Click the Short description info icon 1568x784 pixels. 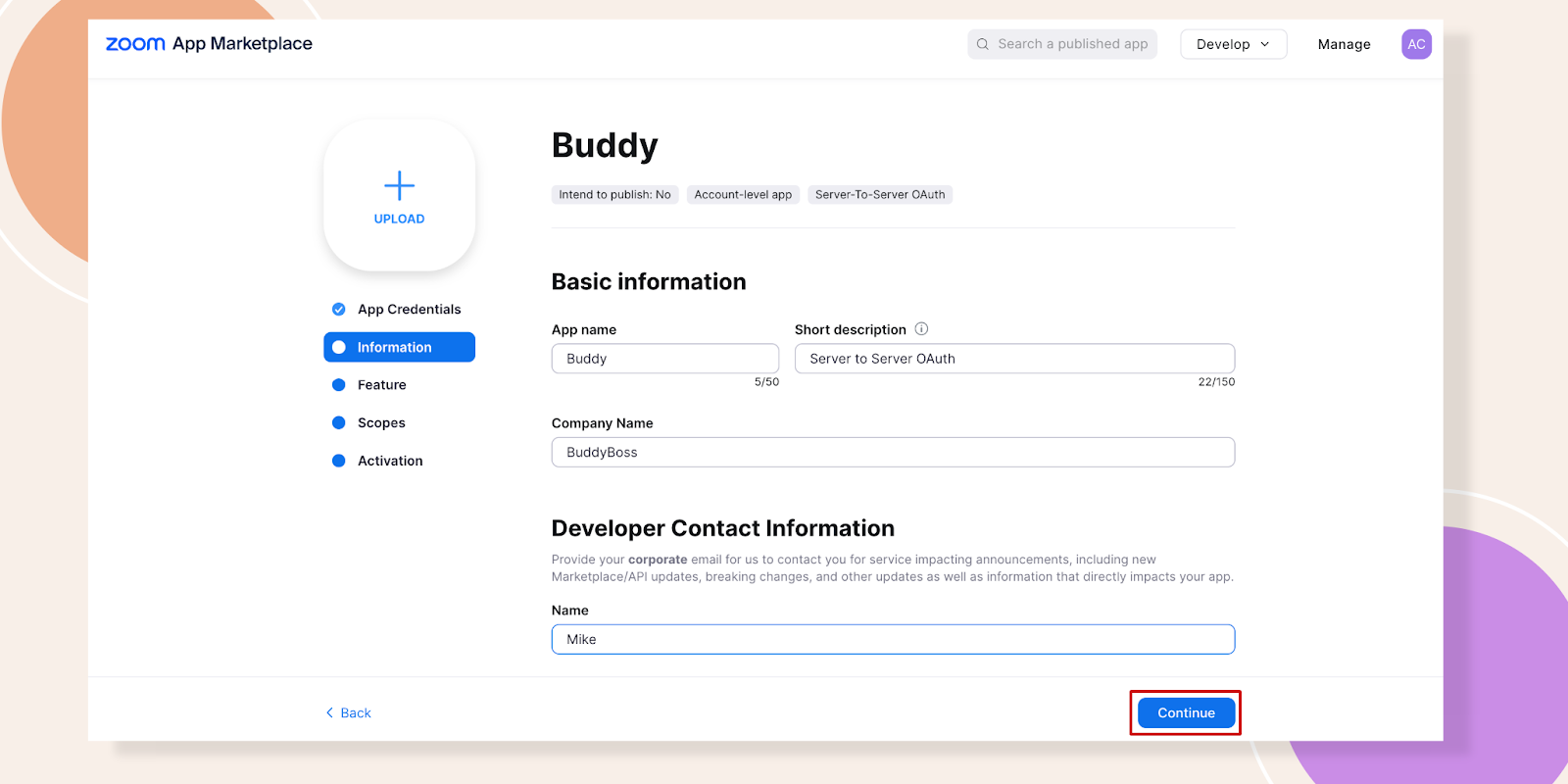click(x=921, y=329)
